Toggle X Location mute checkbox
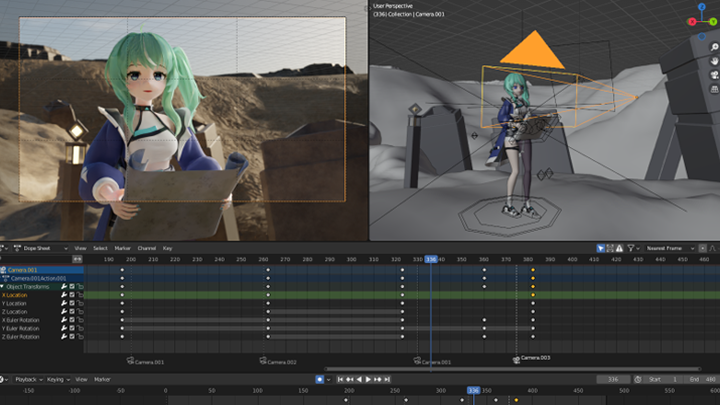Image resolution: width=720 pixels, height=405 pixels. pyautogui.click(x=72, y=295)
